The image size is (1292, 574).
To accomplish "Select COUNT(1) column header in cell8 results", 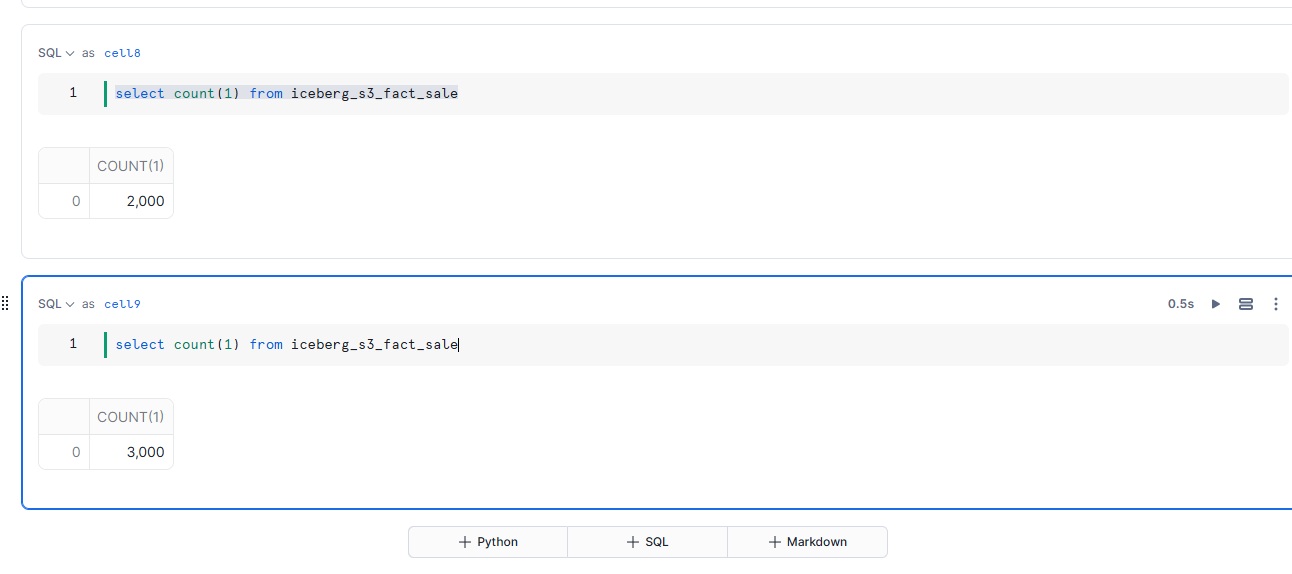I will [x=131, y=166].
